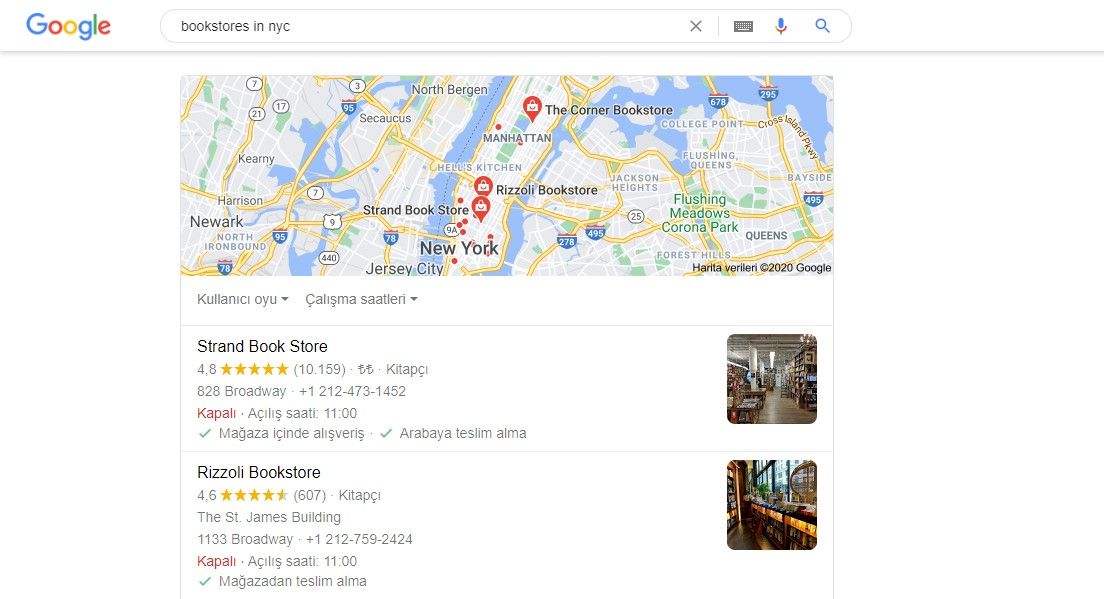1104x599 pixels.
Task: Click the Google logo
Action: point(68,26)
